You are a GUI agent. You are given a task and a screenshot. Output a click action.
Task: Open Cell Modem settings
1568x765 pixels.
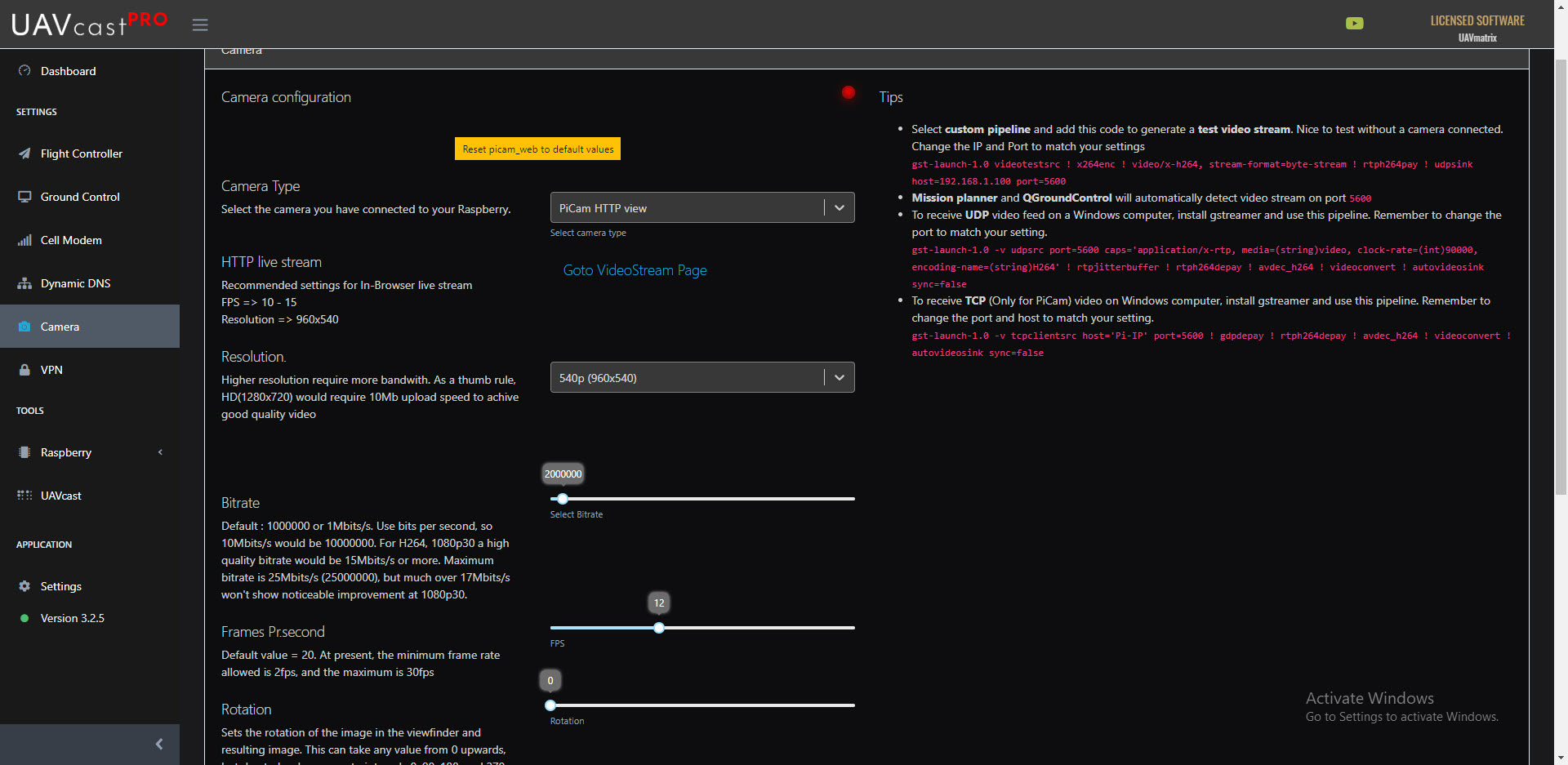(90, 240)
